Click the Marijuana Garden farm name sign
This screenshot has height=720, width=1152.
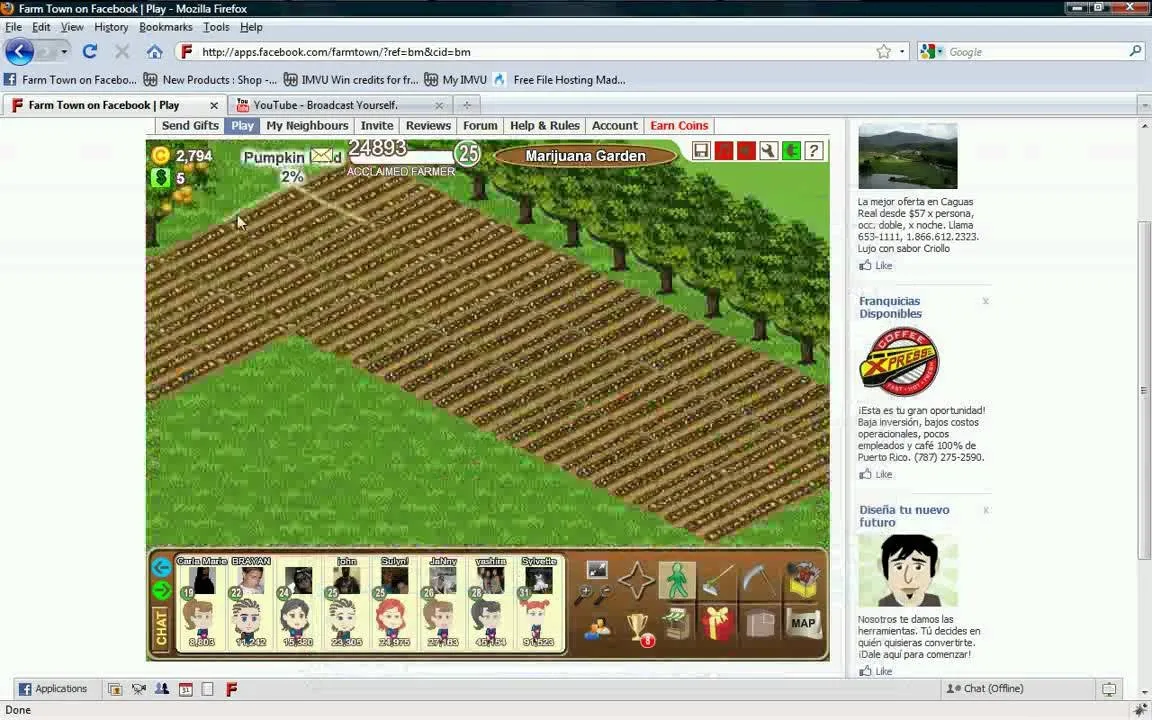[586, 156]
